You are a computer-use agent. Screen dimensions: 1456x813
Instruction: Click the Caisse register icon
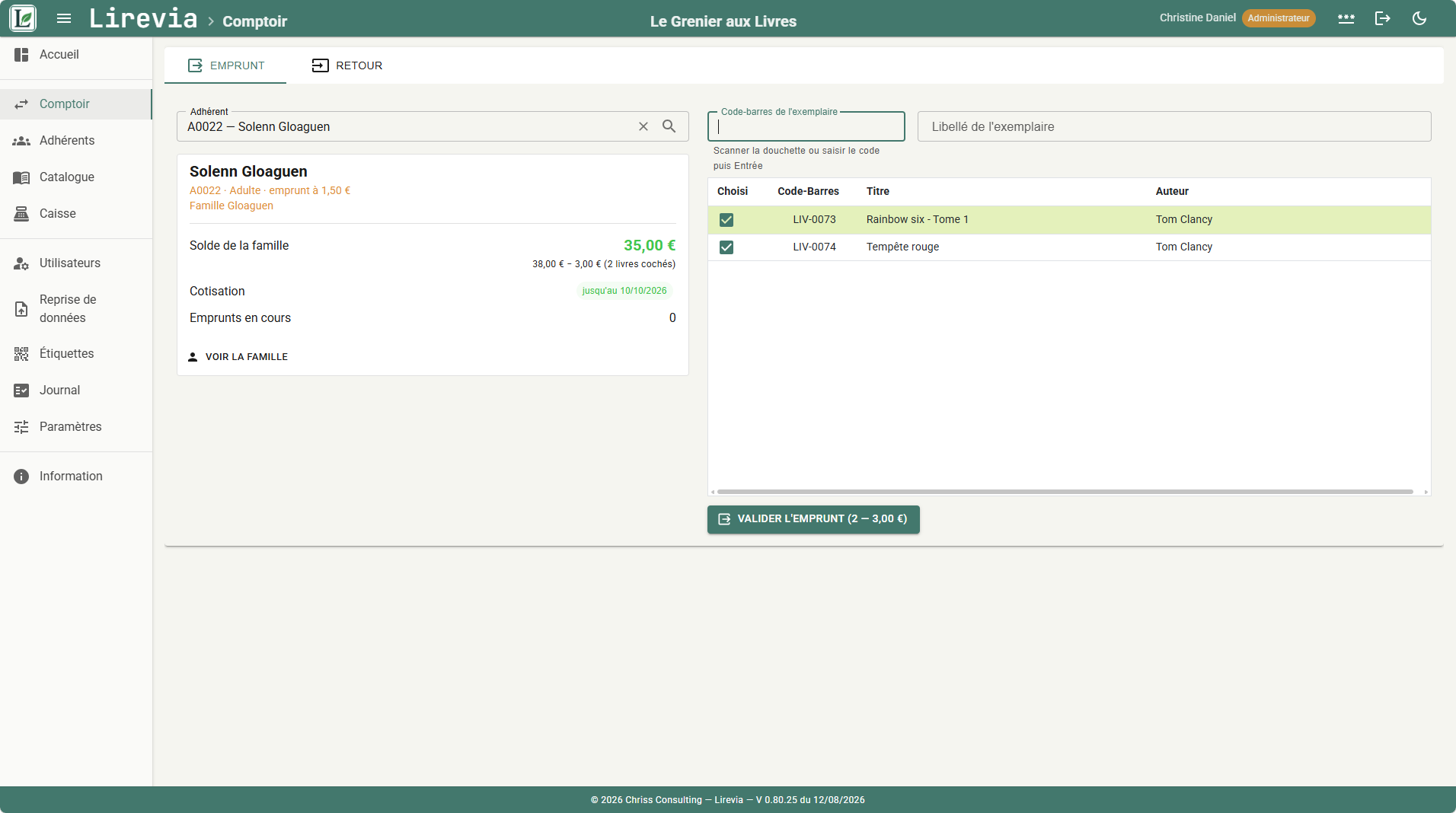click(x=21, y=214)
